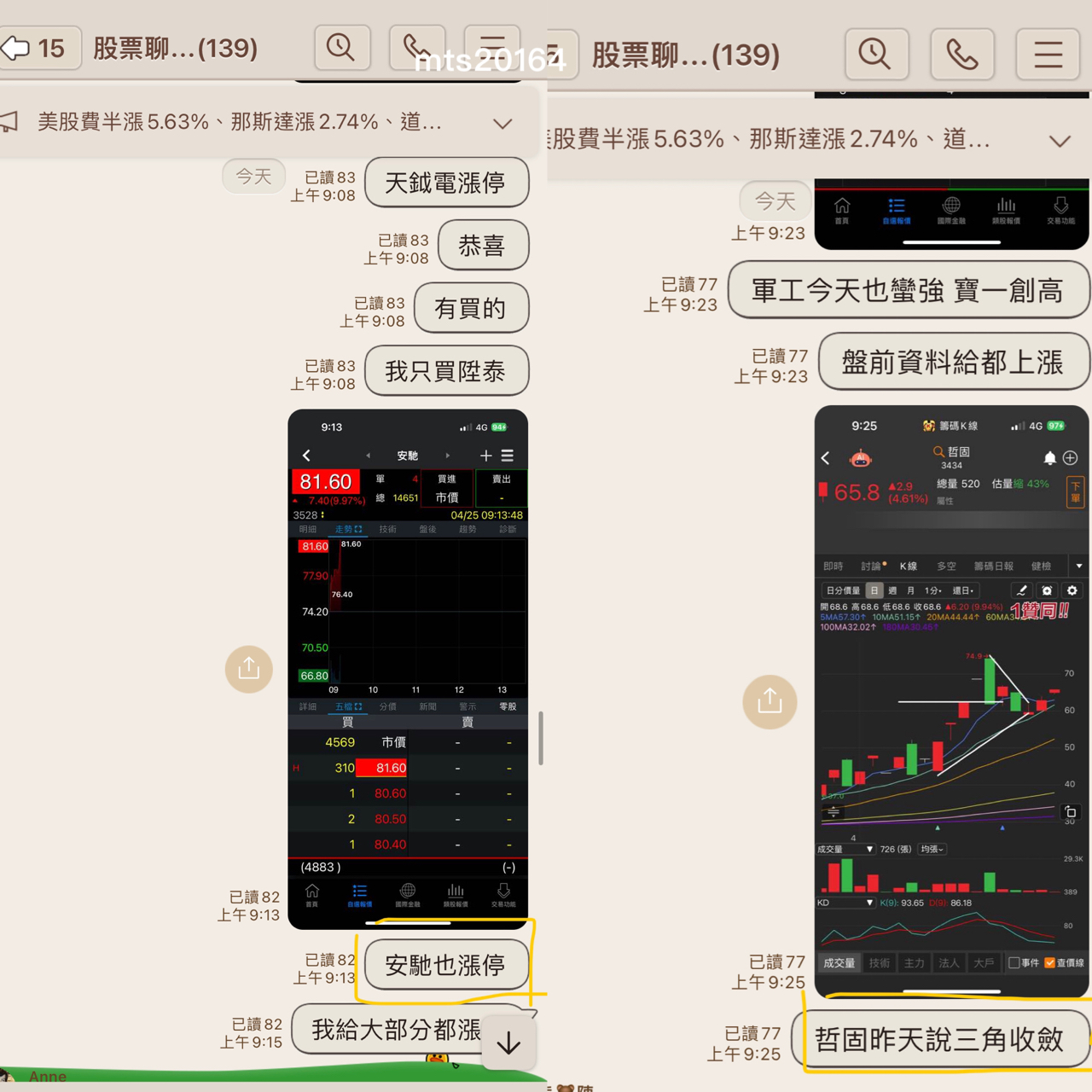
Task: Open the KD indicator dropdown
Action: (845, 903)
